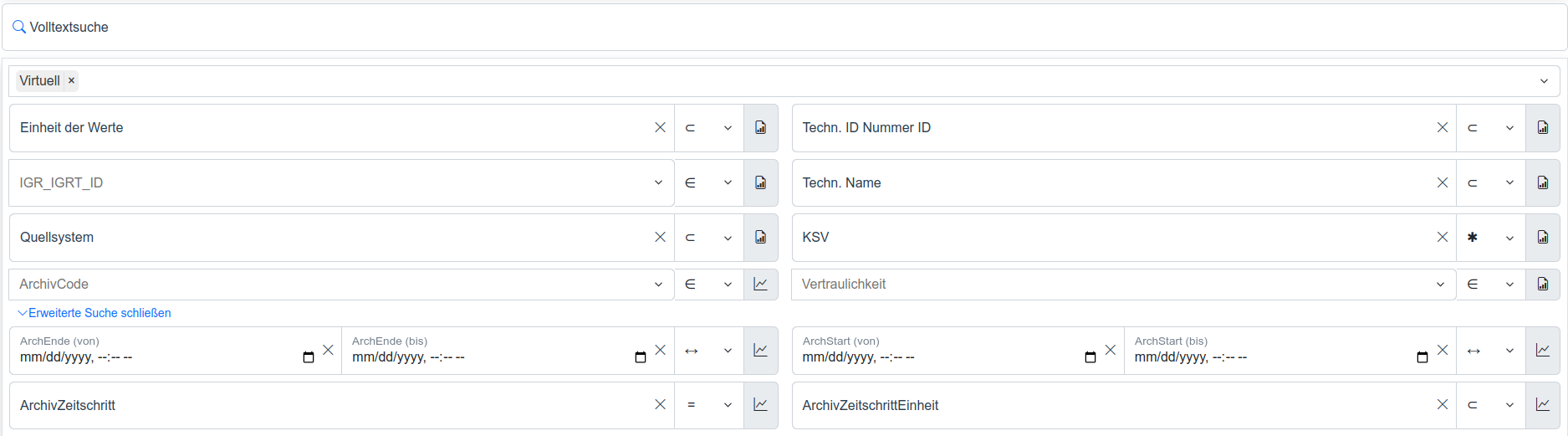
Task: Click the report icon beside Einheit der Werte
Action: 760,128
